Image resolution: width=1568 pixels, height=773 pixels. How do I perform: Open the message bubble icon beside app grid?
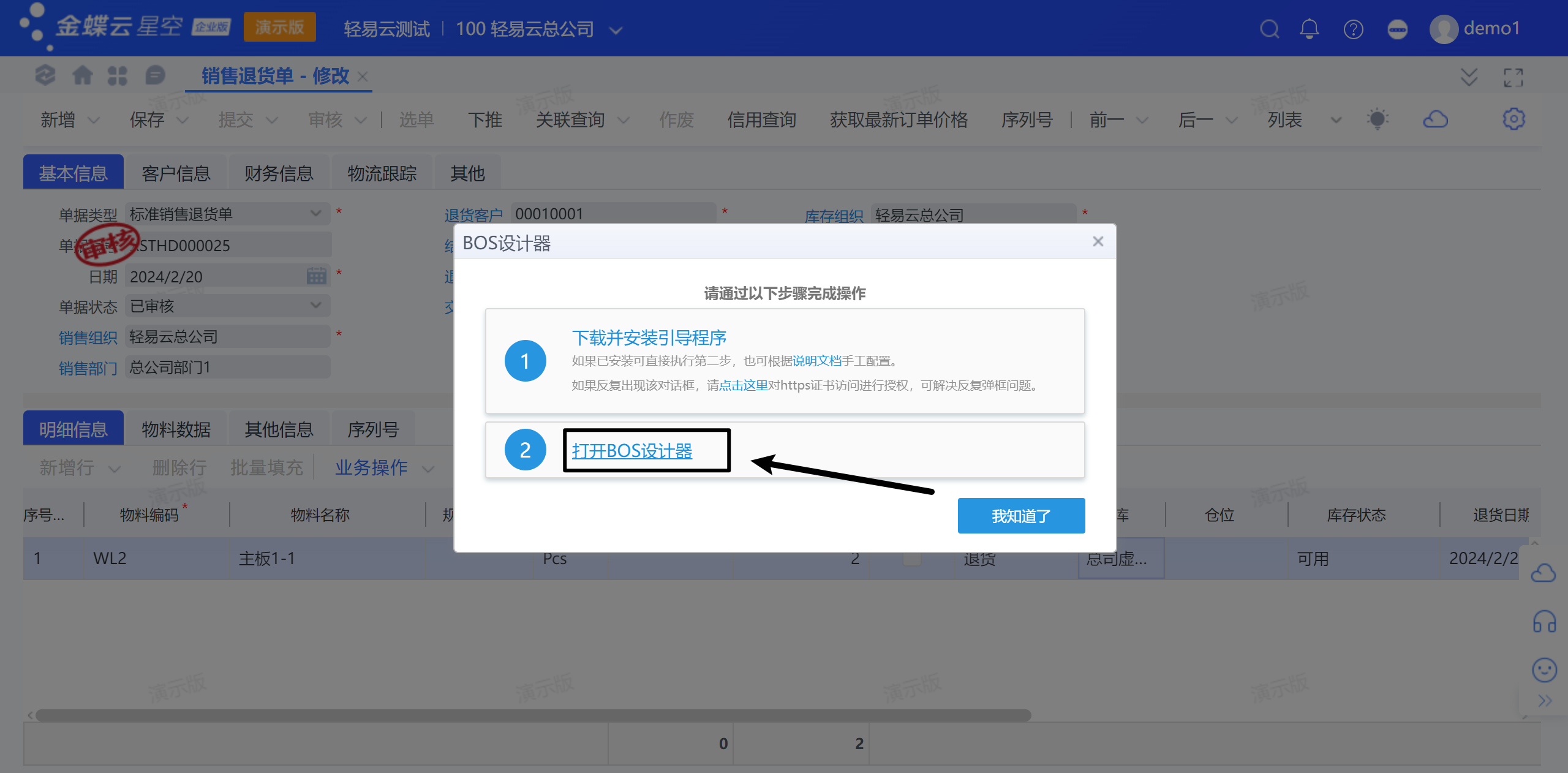click(x=156, y=75)
